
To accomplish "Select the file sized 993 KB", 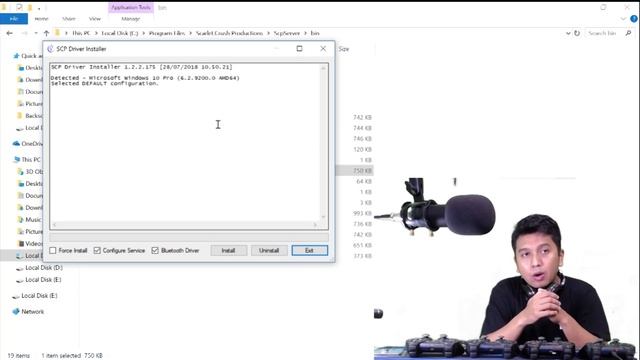I will [x=362, y=213].
